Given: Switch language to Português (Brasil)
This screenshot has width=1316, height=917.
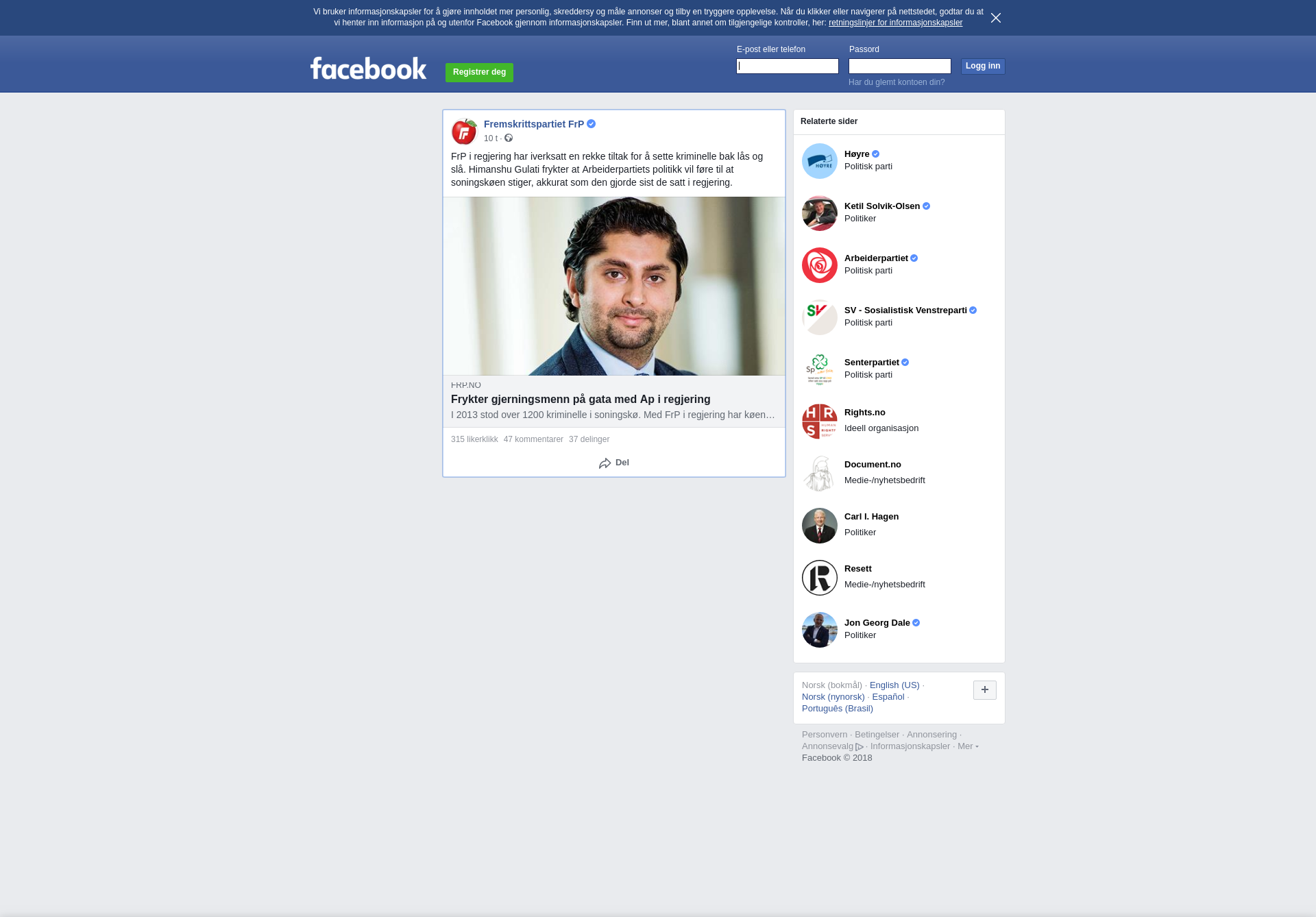Looking at the screenshot, I should point(838,709).
